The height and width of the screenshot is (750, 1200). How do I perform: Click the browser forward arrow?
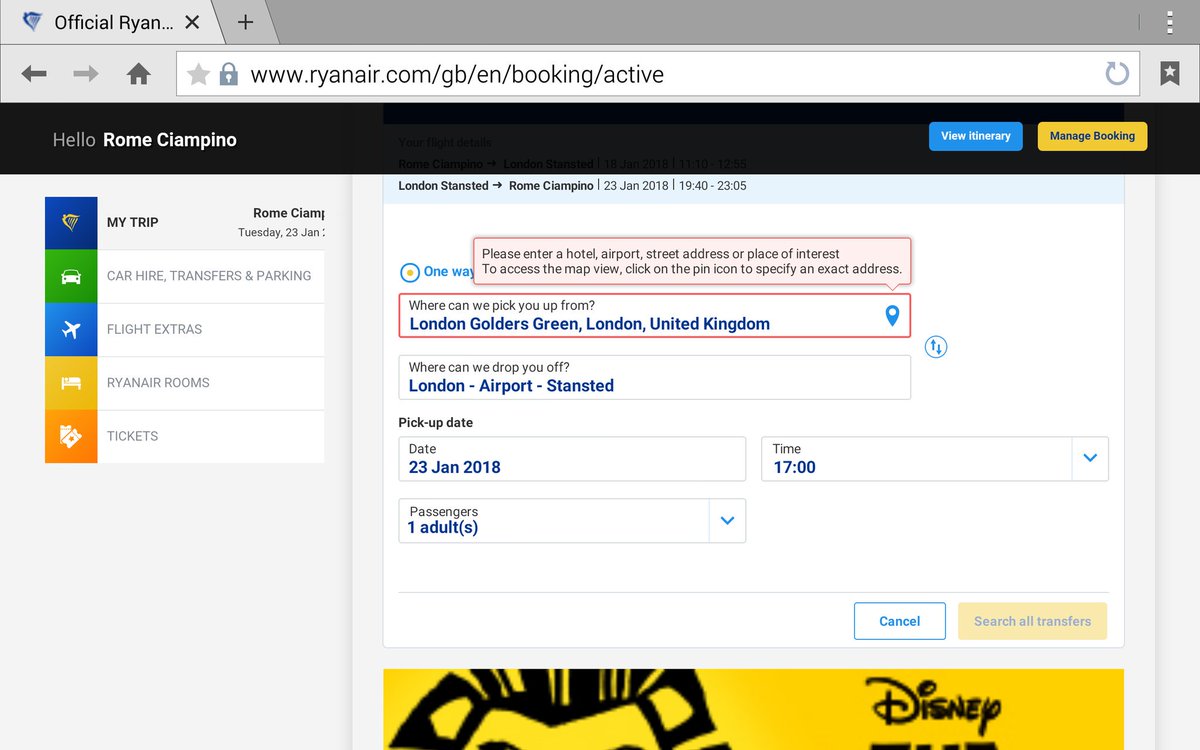pyautogui.click(x=86, y=74)
